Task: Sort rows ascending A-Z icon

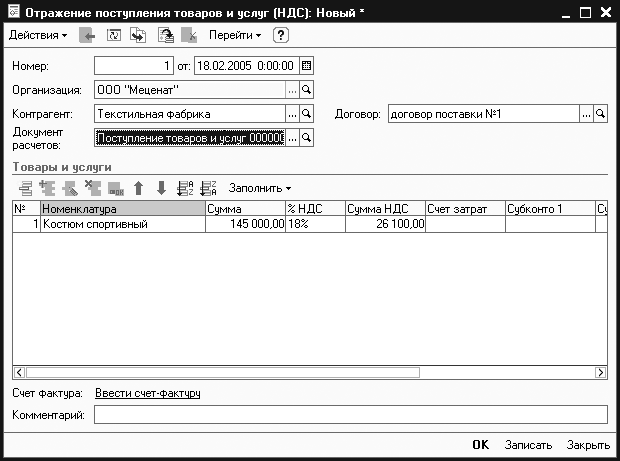Action: 185,188
